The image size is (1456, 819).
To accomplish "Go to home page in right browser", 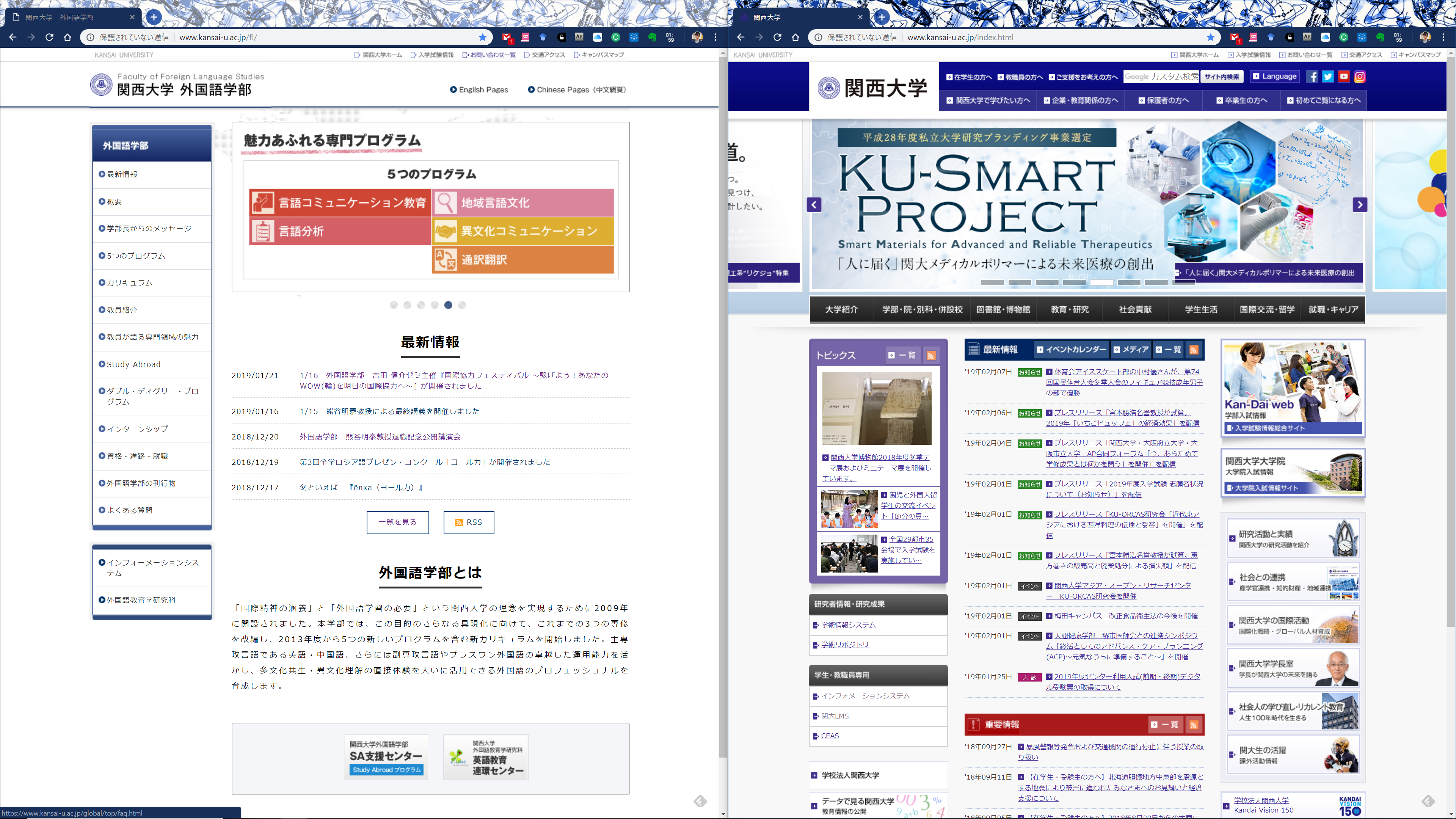I will coord(795,37).
